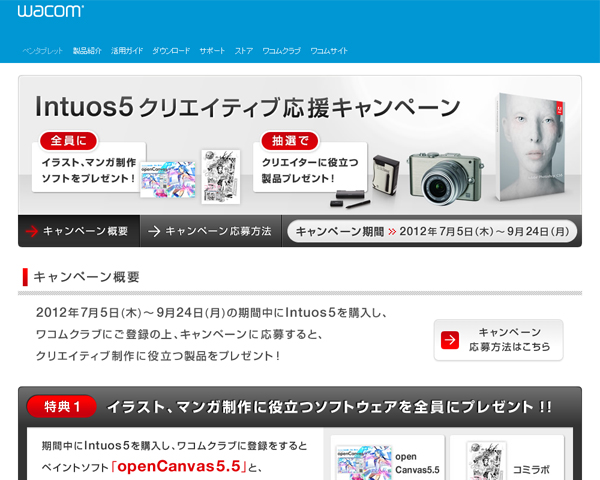Open the 製品紹介 menu item
The width and height of the screenshot is (600, 480).
87,50
